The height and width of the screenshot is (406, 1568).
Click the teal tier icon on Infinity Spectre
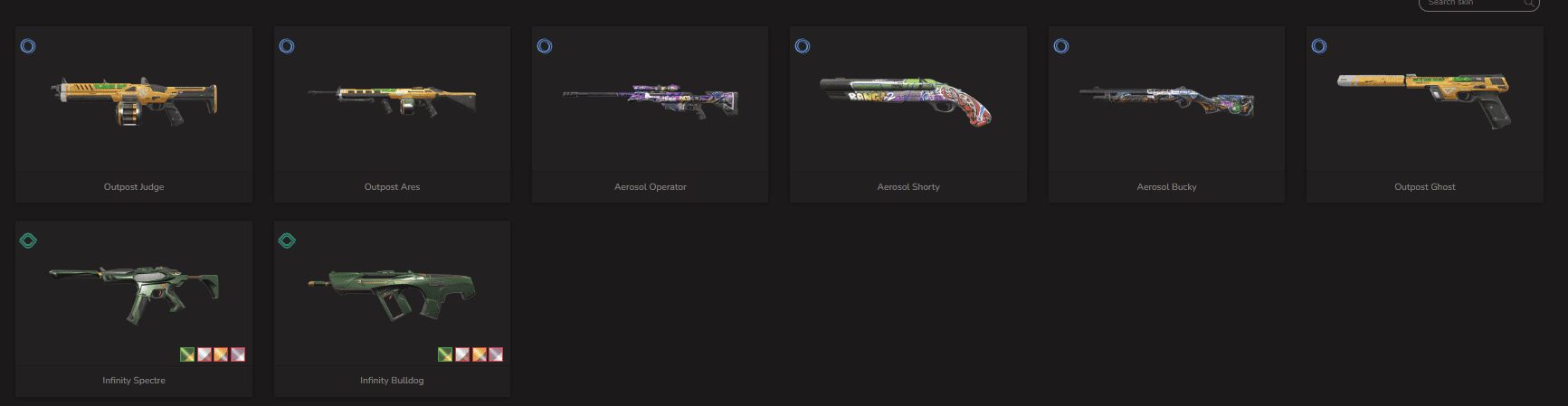[x=28, y=241]
